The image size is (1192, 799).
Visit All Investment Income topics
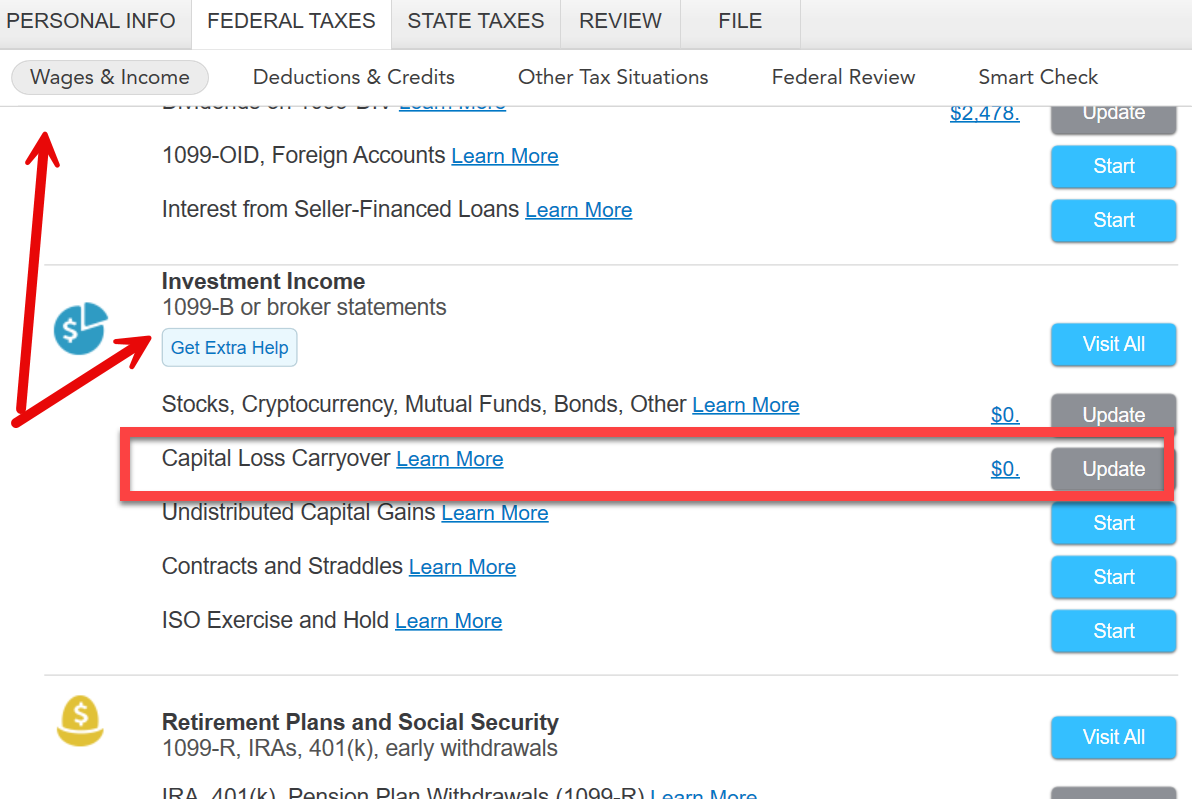(x=1113, y=344)
